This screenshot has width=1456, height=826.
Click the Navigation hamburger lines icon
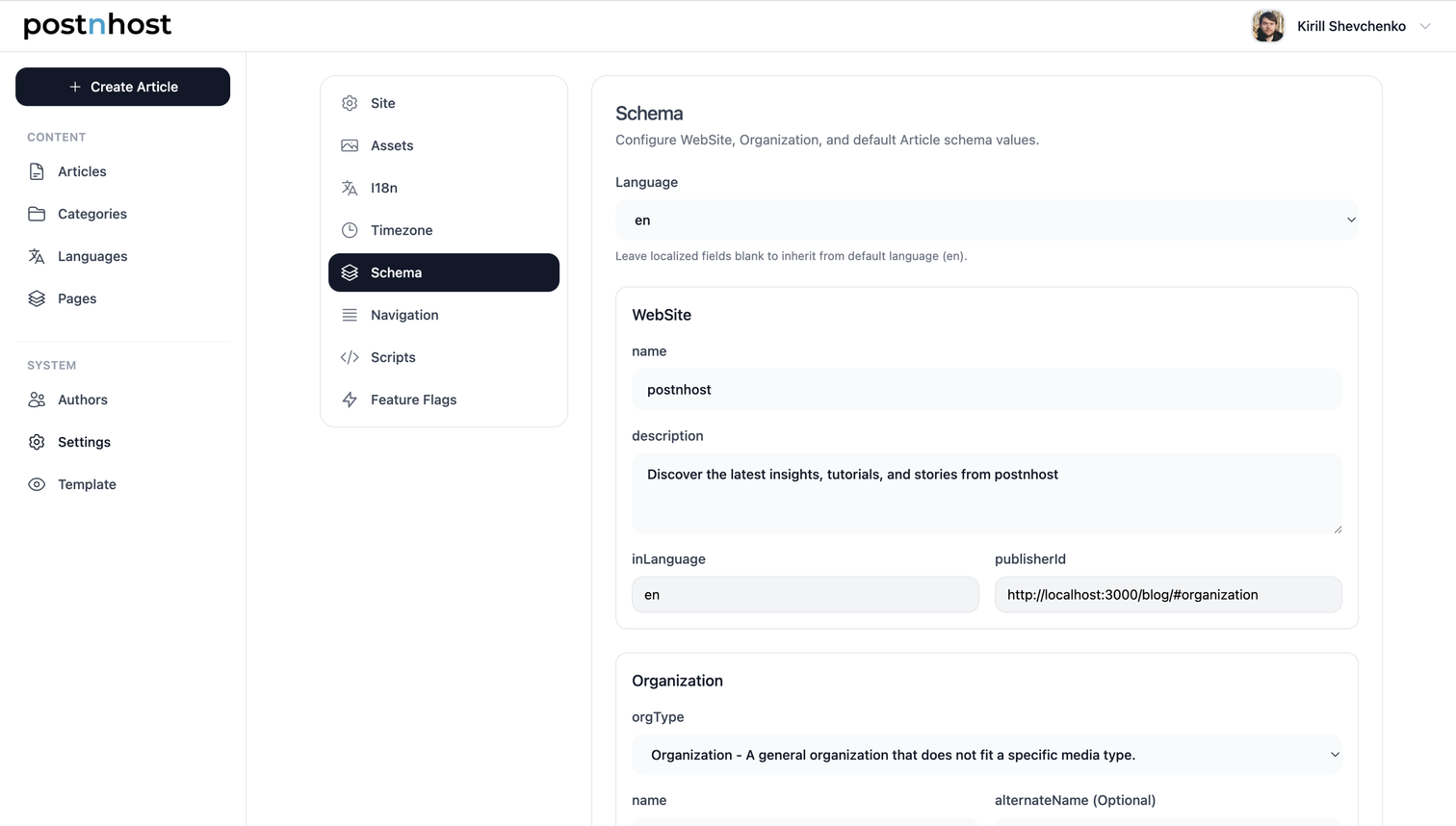point(350,315)
